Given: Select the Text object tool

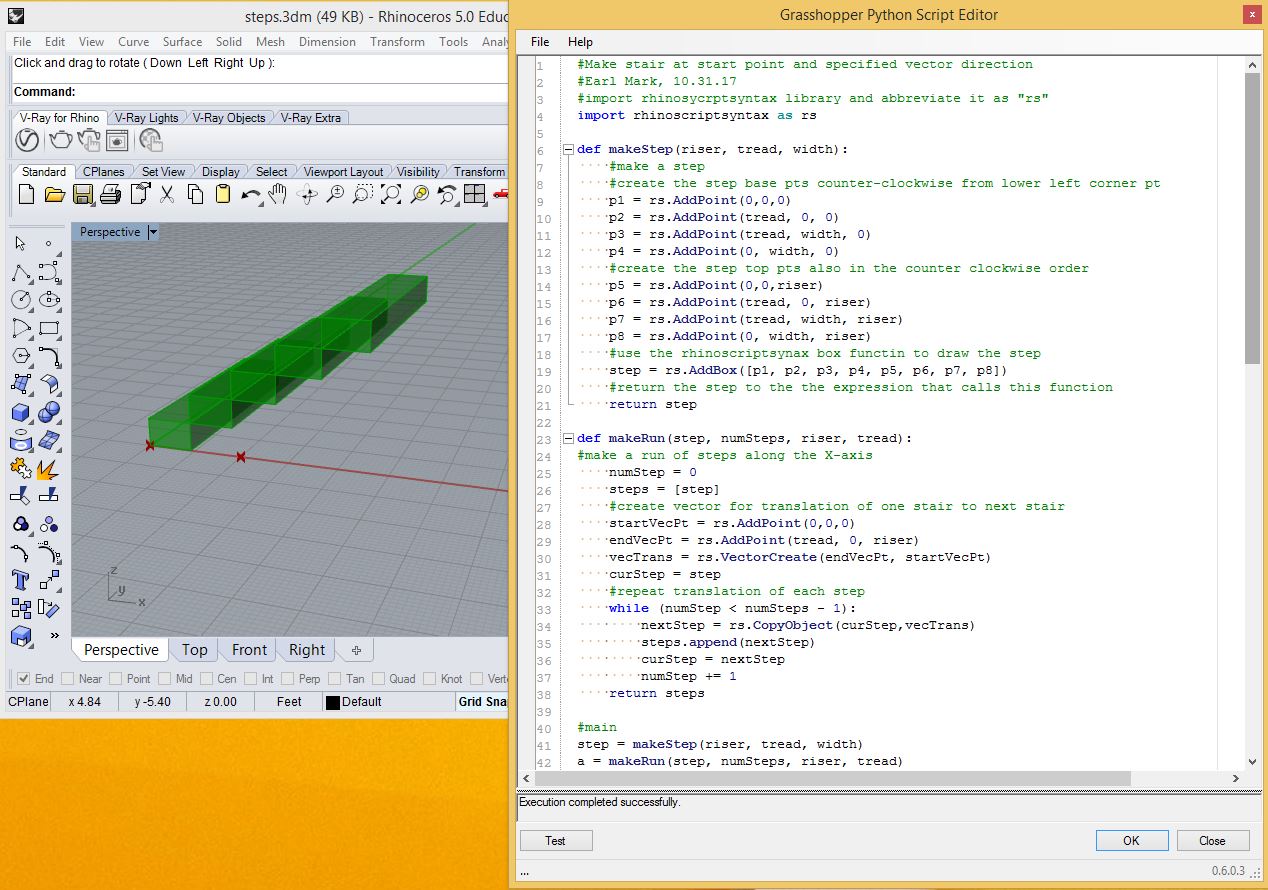Looking at the screenshot, I should [21, 580].
